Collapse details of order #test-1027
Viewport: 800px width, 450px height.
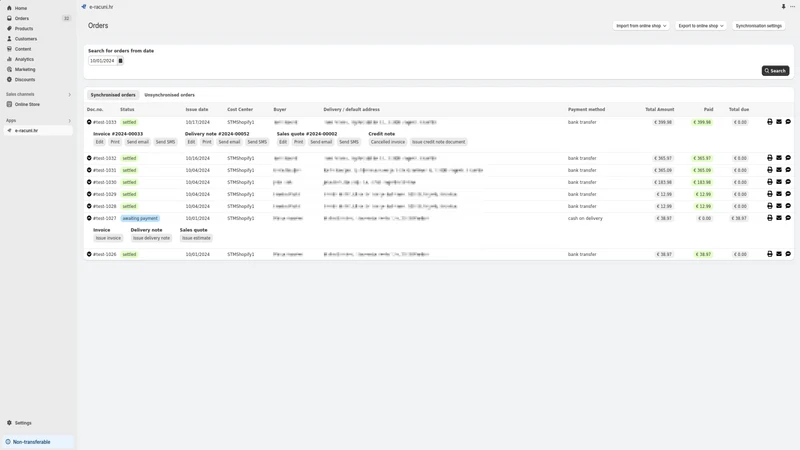click(89, 218)
